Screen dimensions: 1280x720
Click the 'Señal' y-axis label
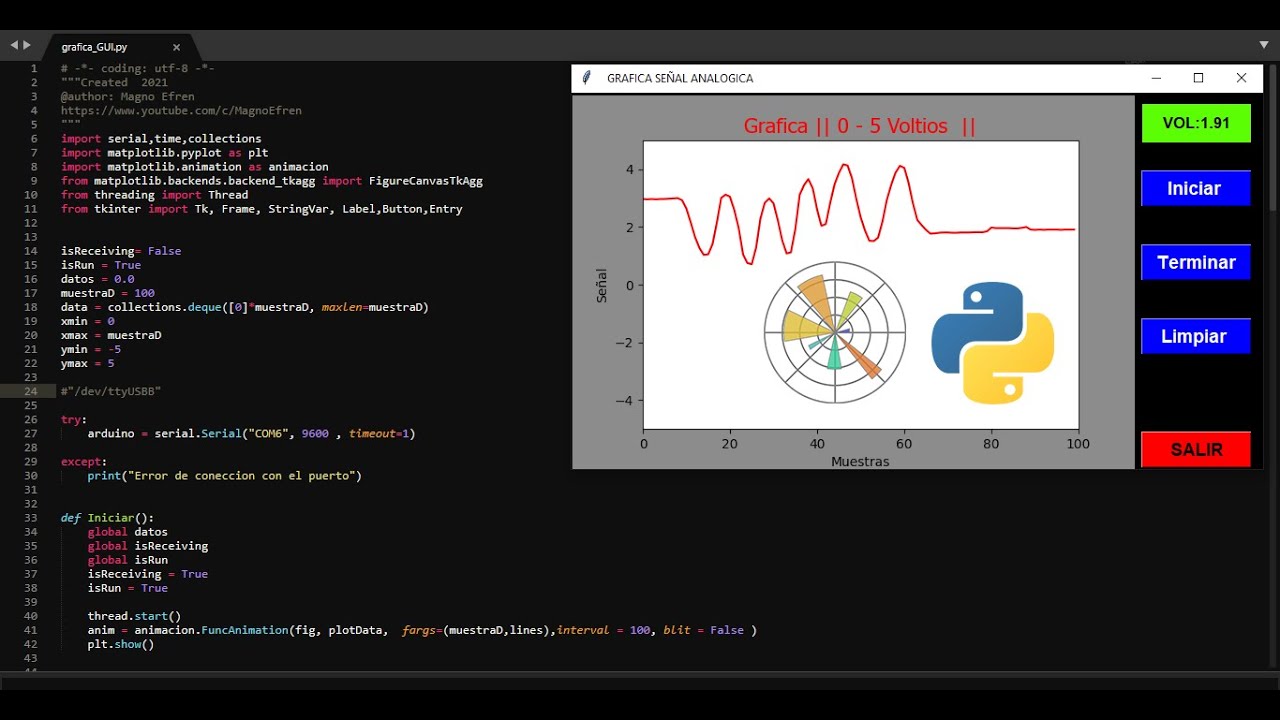point(601,285)
